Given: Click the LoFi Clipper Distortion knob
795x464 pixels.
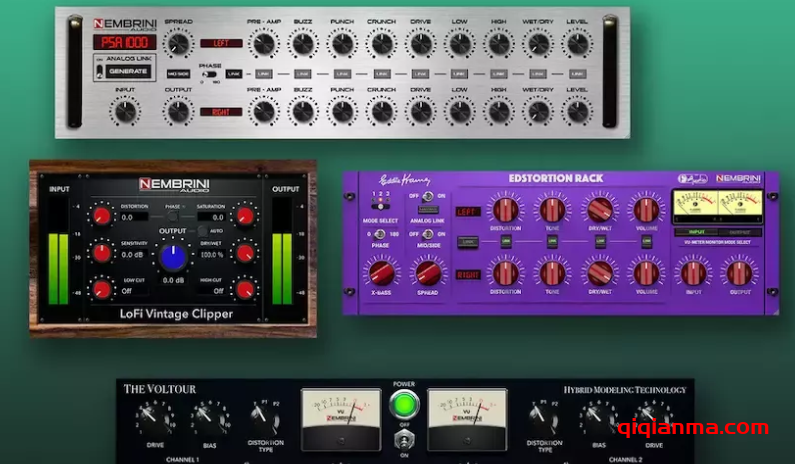Looking at the screenshot, I should click(x=101, y=216).
